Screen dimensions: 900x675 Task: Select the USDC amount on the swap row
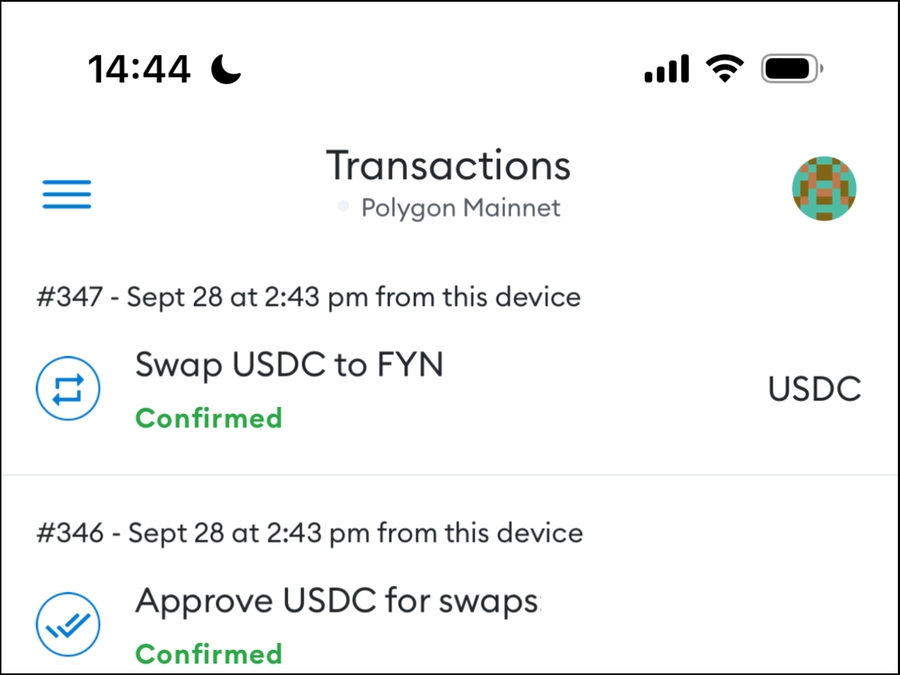[x=814, y=389]
